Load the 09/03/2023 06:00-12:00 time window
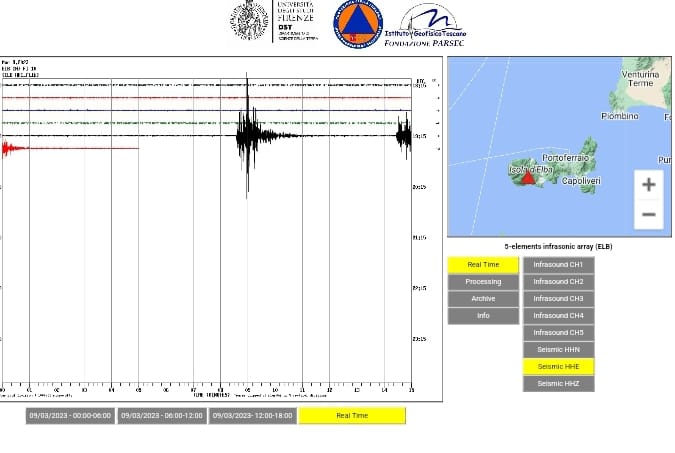This screenshot has height=453, width=675. 162,416
